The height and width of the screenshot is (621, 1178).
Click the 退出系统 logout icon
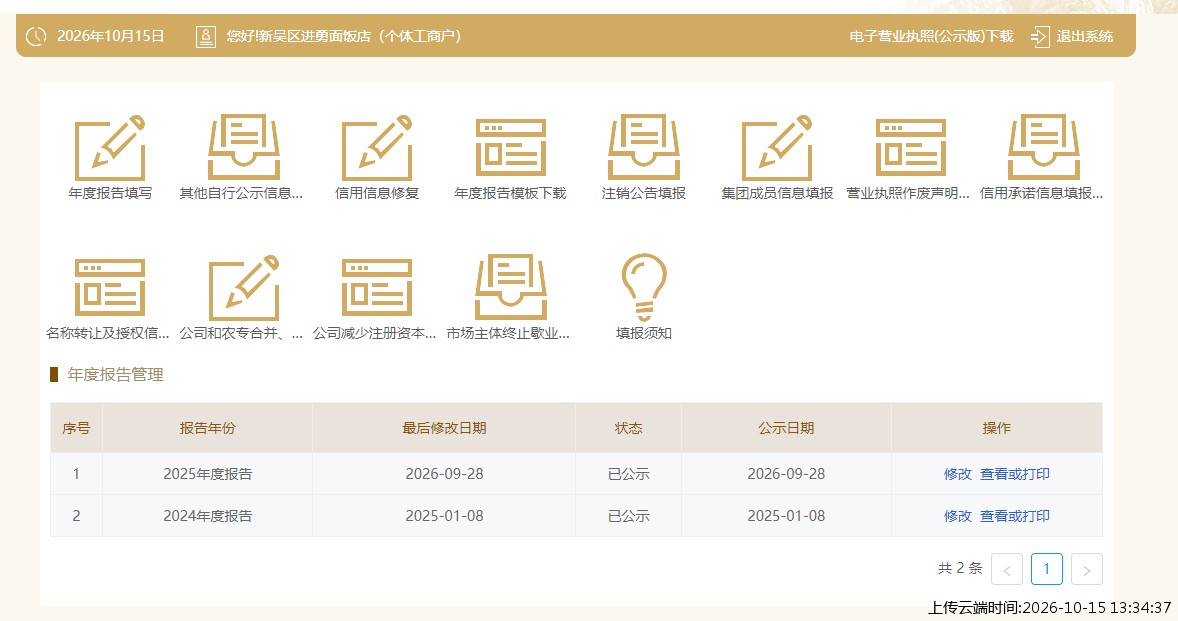[1040, 36]
